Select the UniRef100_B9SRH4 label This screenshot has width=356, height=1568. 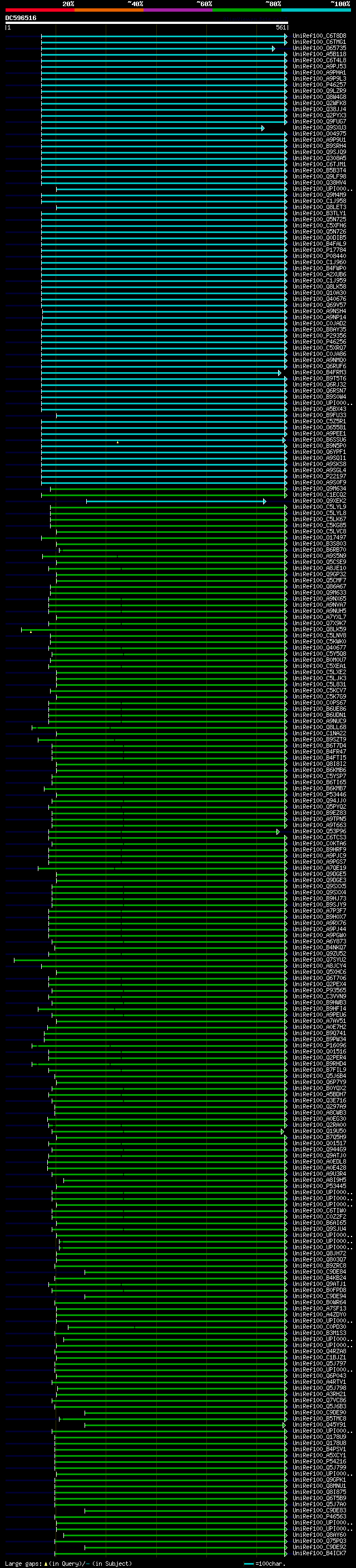point(319,146)
